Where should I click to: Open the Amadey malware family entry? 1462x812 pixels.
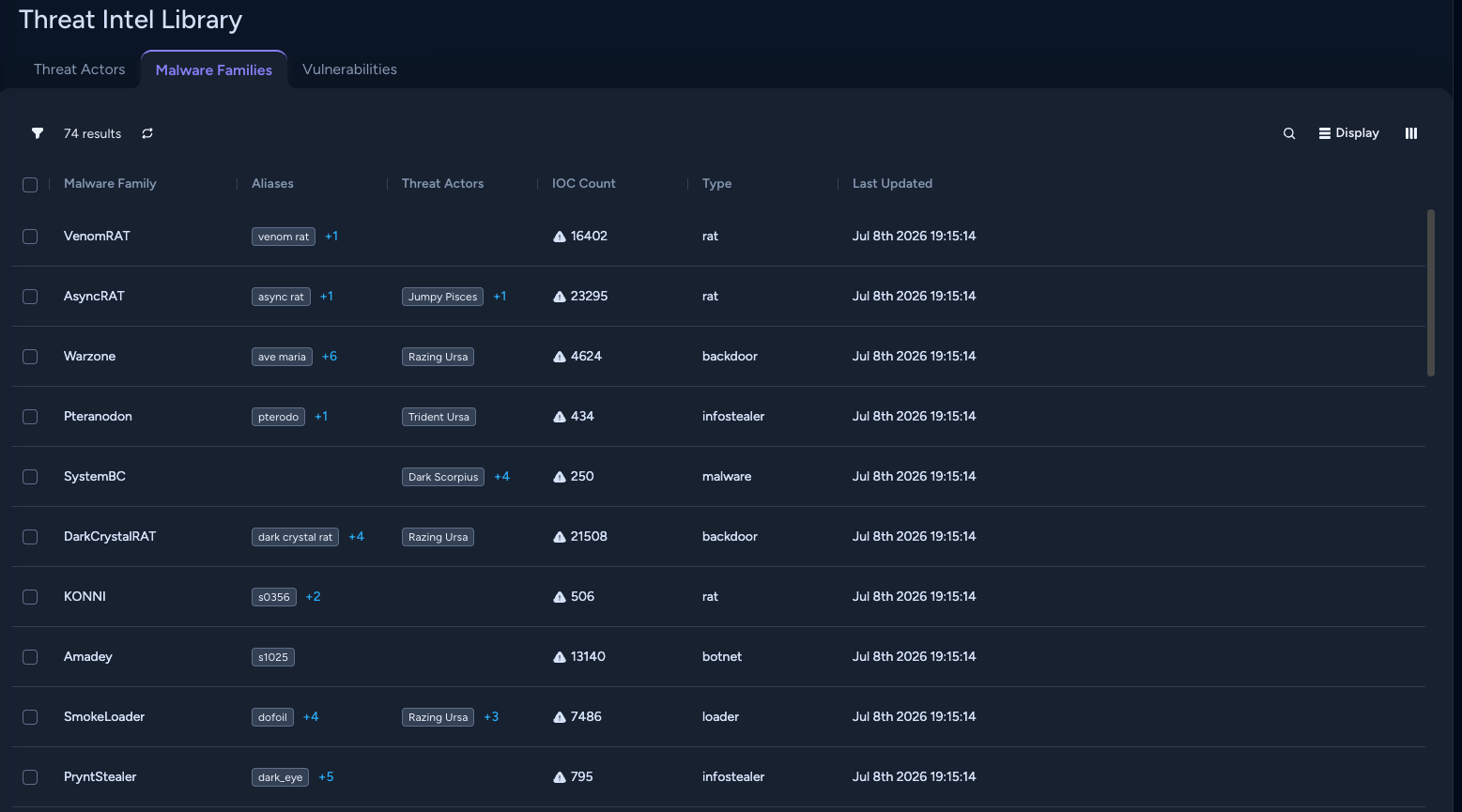88,656
